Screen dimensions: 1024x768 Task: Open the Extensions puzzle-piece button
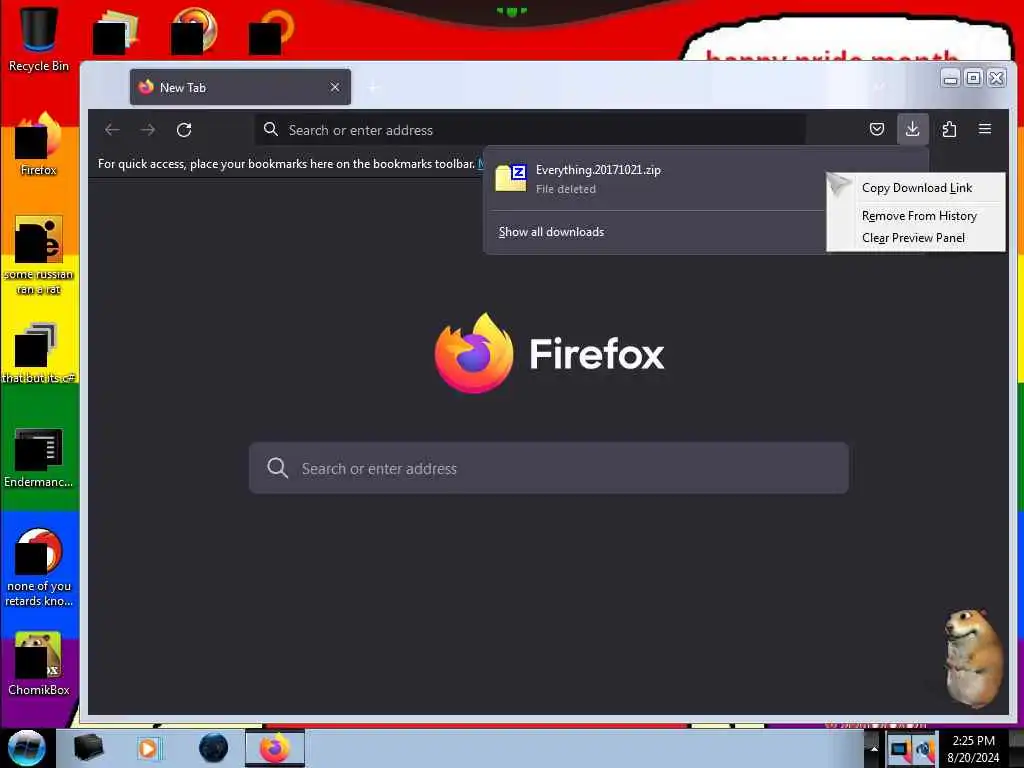pyautogui.click(x=949, y=129)
